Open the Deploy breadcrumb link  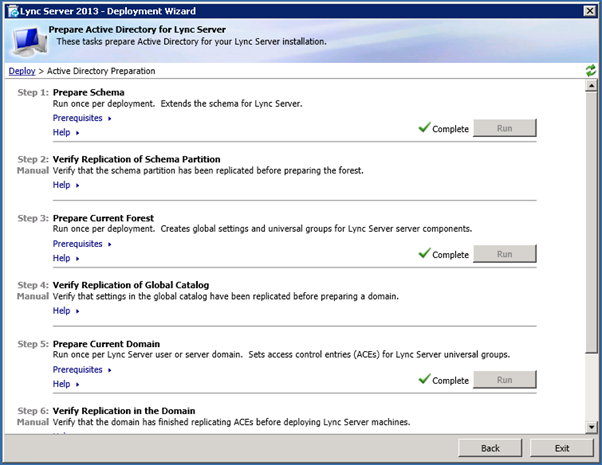point(21,72)
